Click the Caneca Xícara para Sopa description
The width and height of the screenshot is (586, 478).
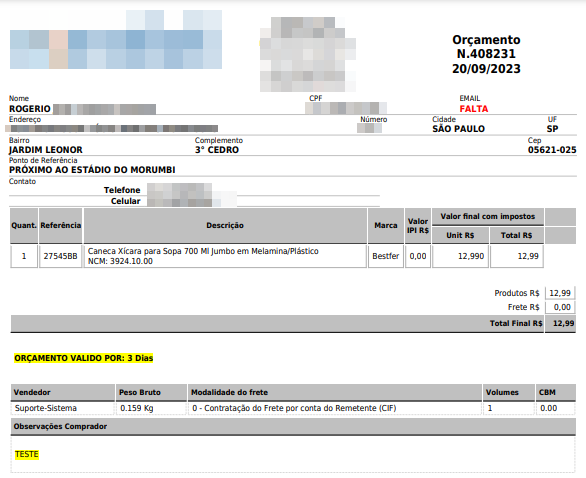(x=203, y=251)
